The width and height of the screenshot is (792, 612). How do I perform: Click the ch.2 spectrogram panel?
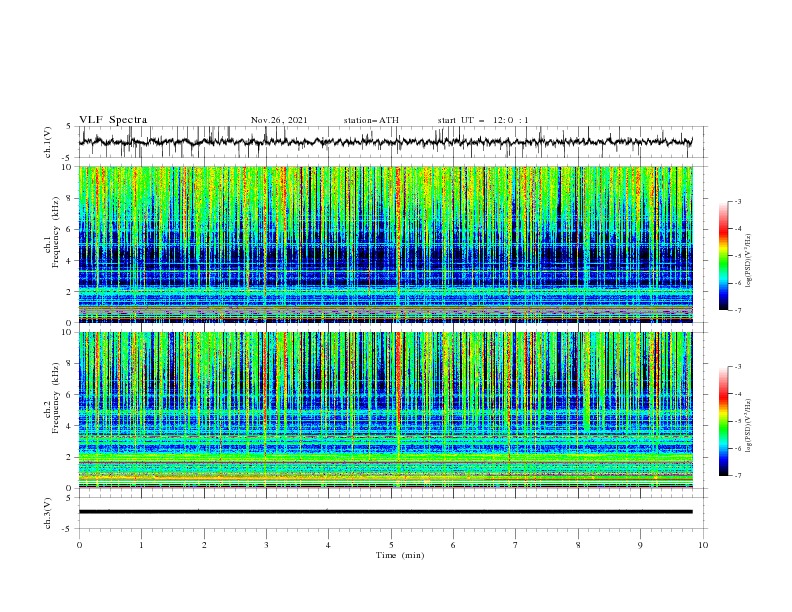click(385, 410)
